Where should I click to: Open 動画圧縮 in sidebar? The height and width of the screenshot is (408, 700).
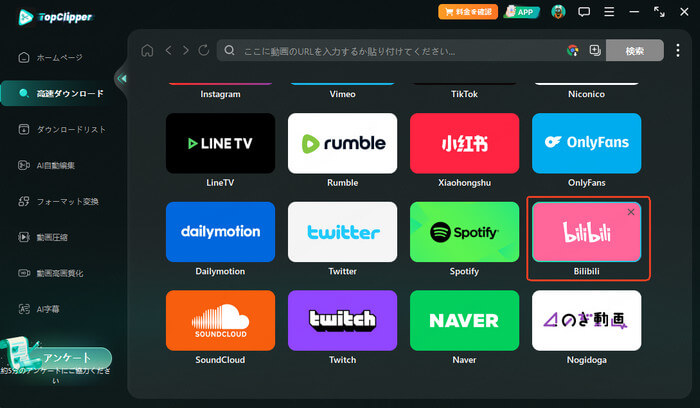pyautogui.click(x=43, y=237)
